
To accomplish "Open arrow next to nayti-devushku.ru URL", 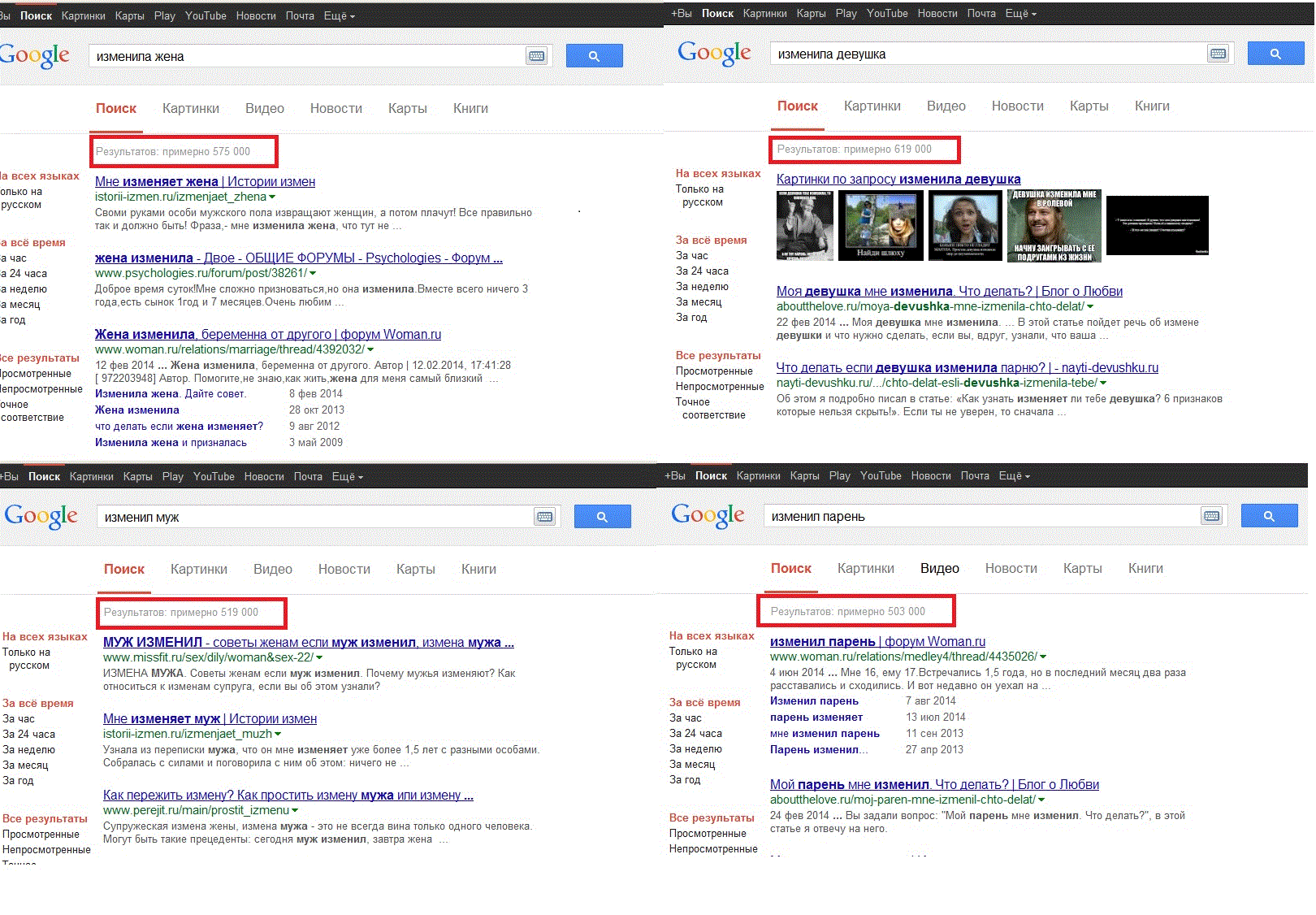I will pyautogui.click(x=1103, y=383).
